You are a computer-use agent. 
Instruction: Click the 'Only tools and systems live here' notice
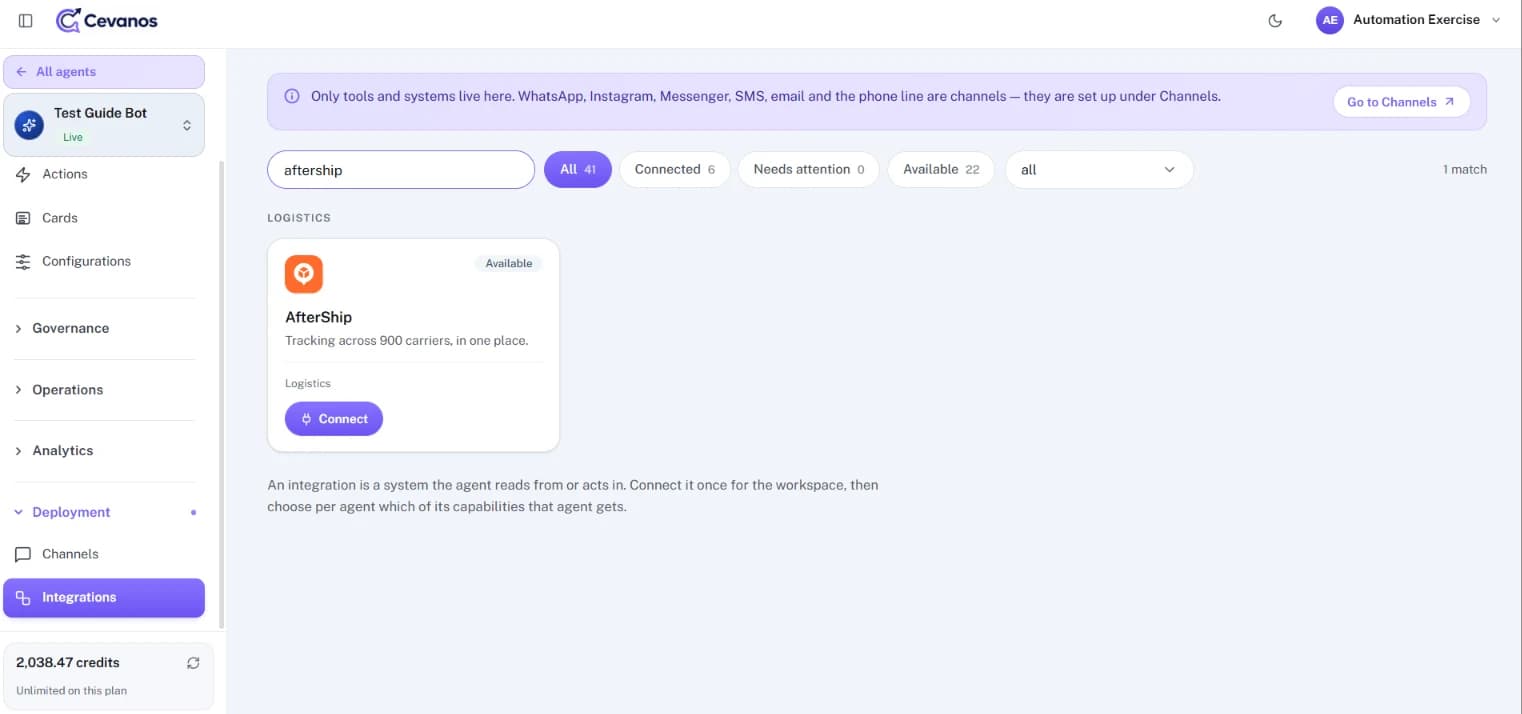766,97
